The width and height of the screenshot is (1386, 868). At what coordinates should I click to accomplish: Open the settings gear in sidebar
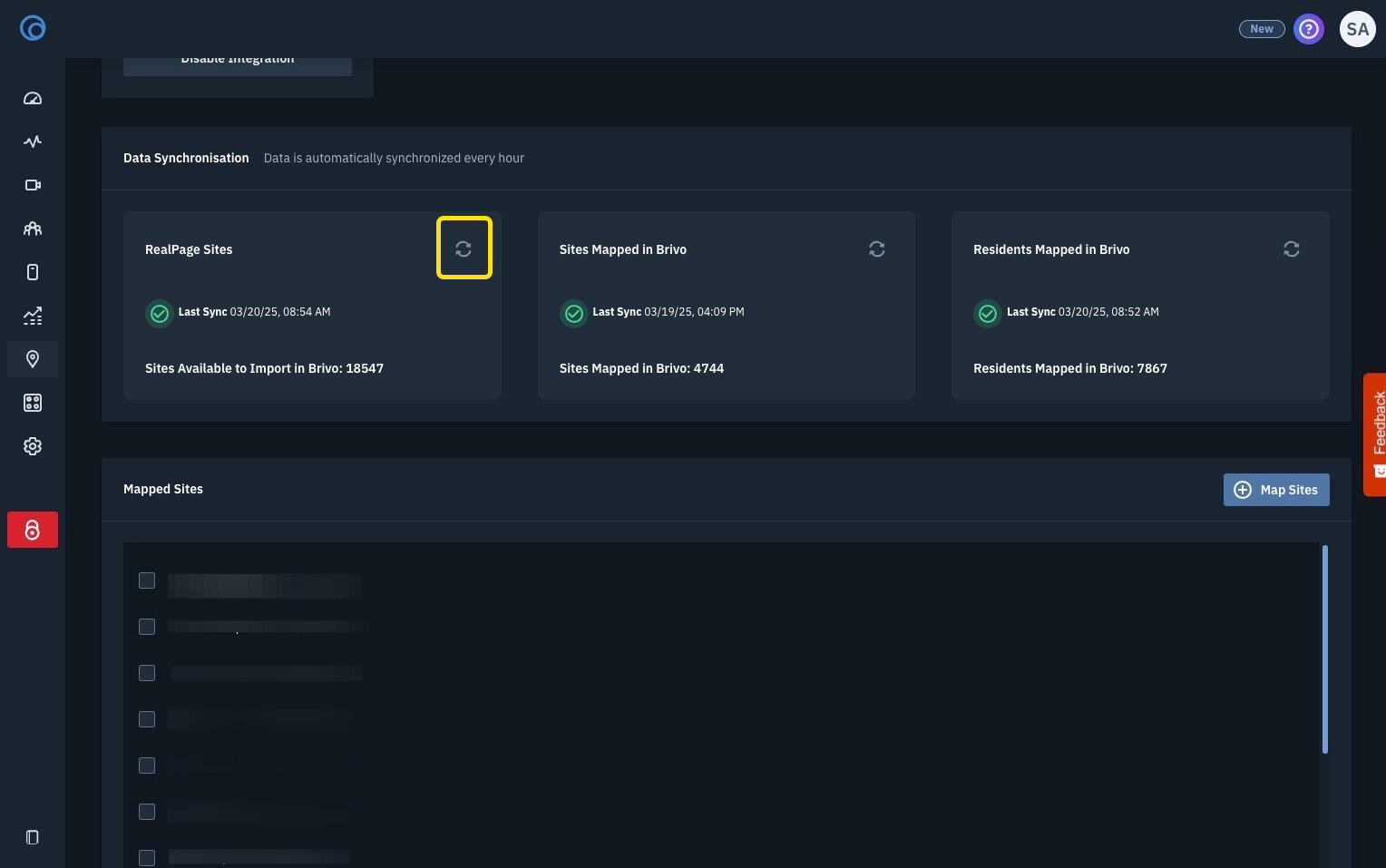(33, 446)
